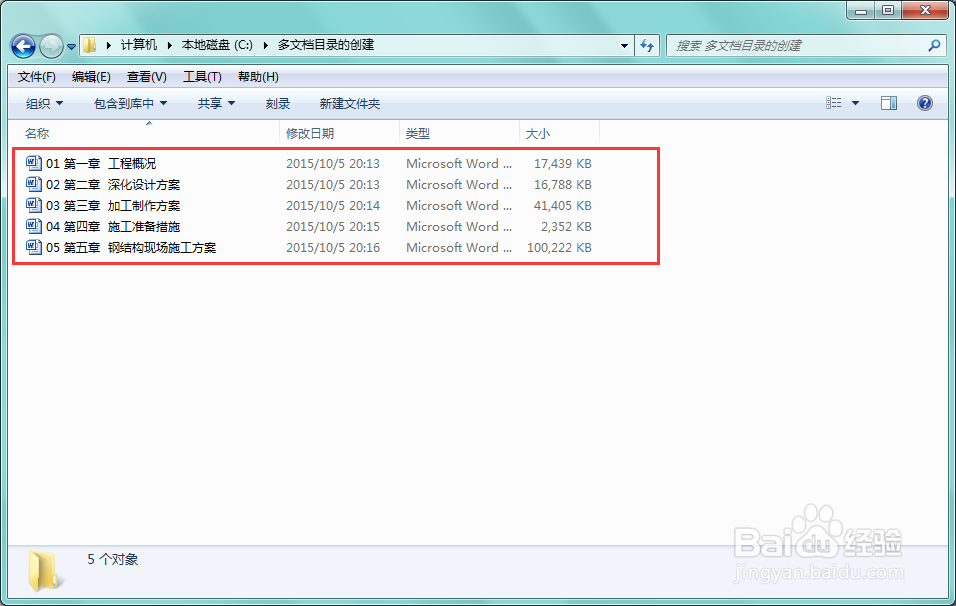Image resolution: width=956 pixels, height=606 pixels.
Task: Toggle the preview pane button
Action: [889, 103]
